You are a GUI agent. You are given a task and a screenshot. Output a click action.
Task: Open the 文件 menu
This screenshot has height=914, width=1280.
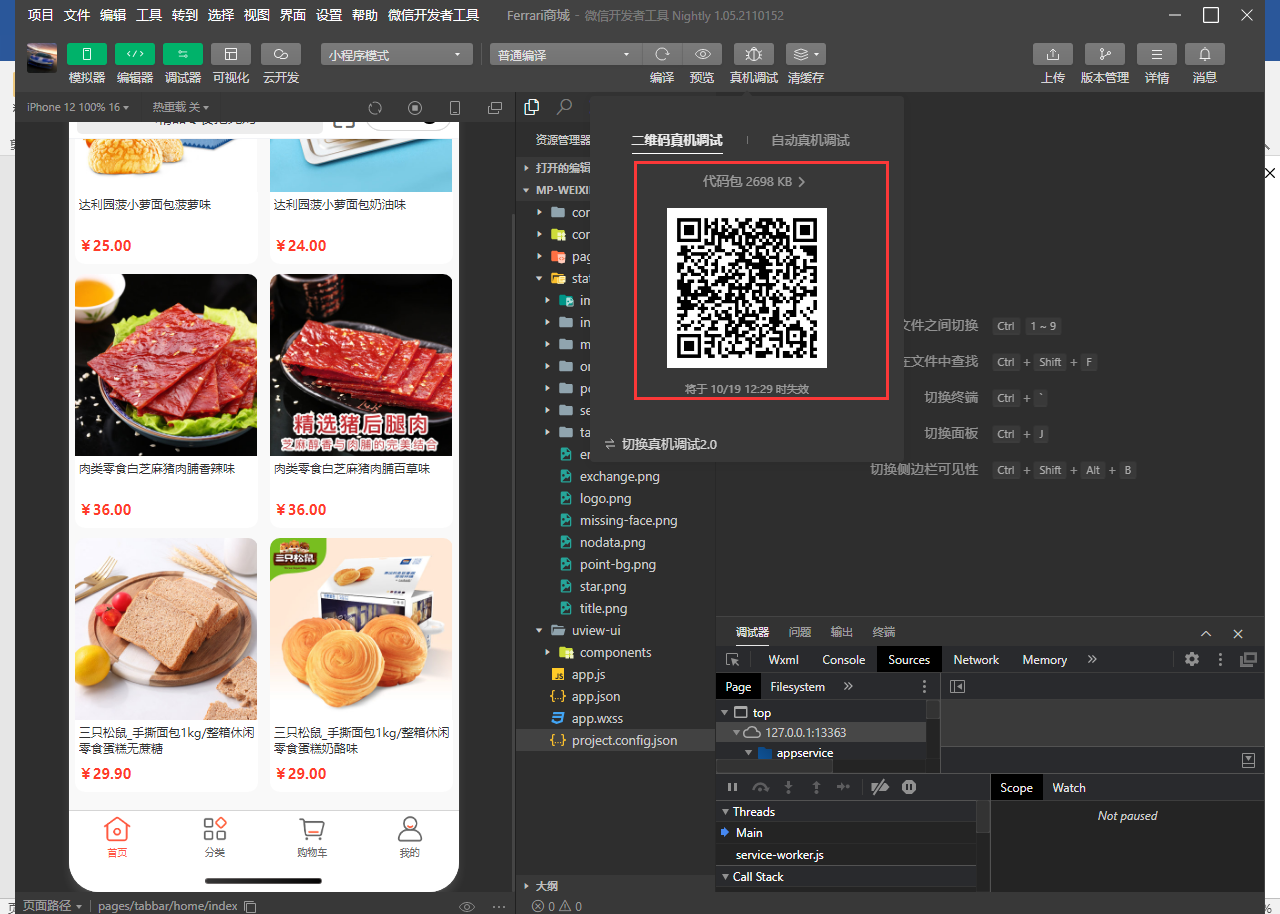[77, 15]
